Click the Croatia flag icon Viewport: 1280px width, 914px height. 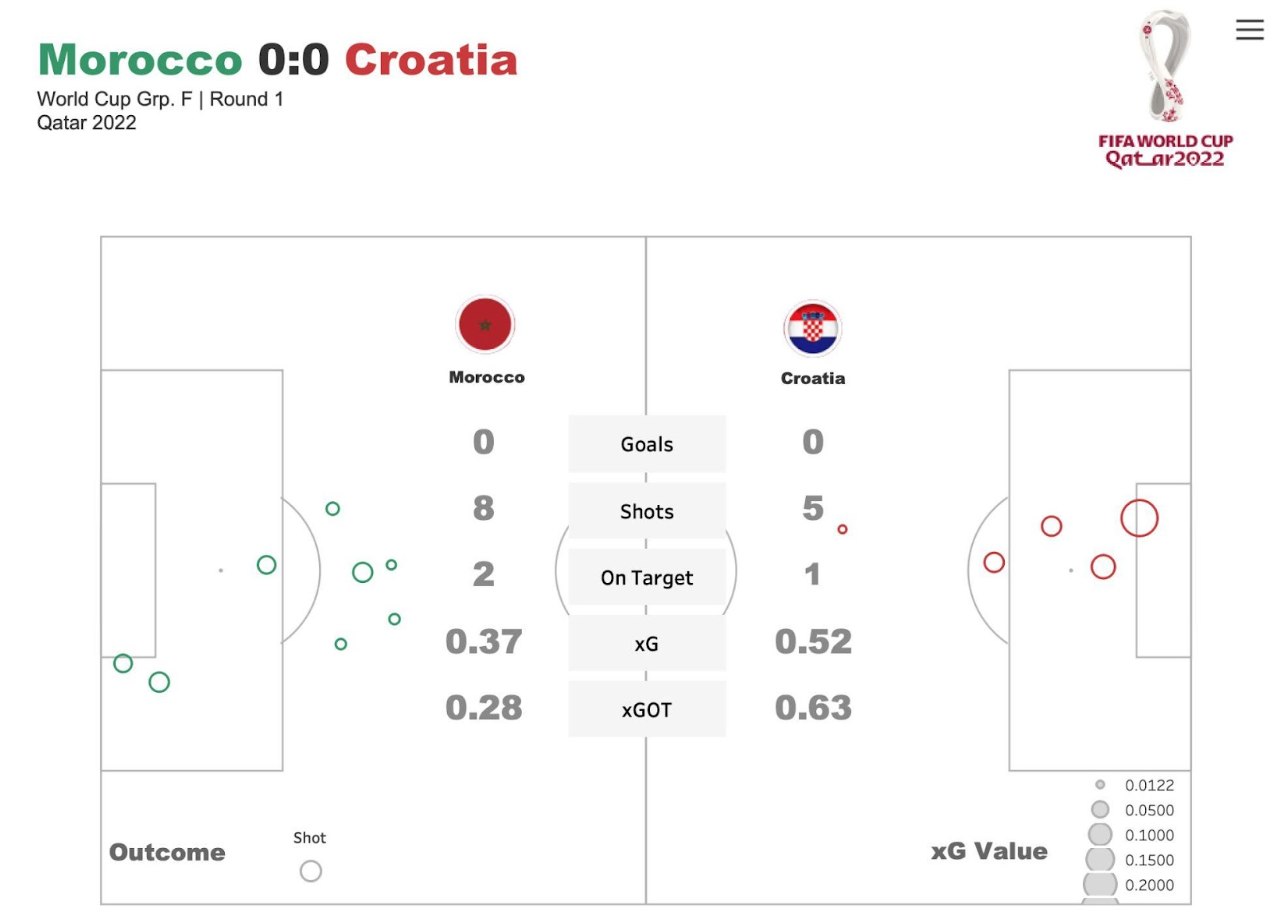(812, 329)
